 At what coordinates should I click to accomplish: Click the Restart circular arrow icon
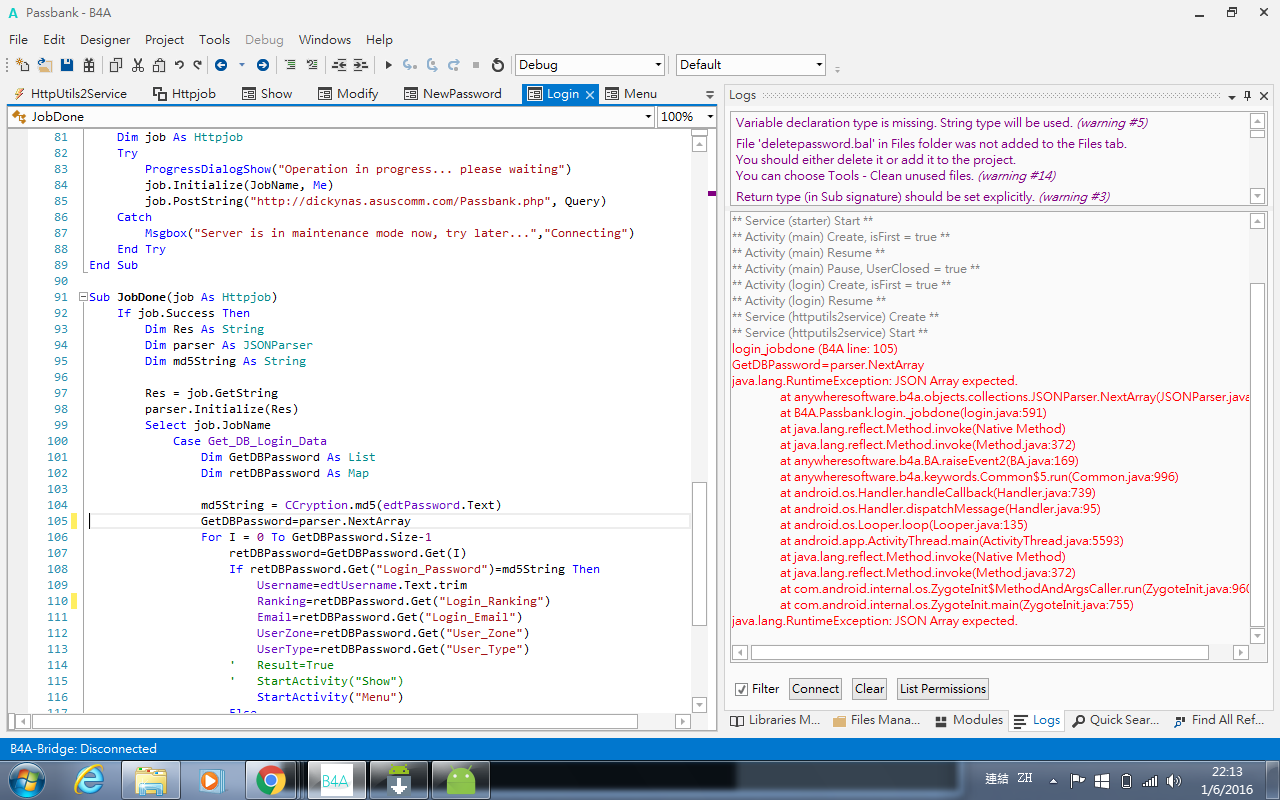point(498,65)
